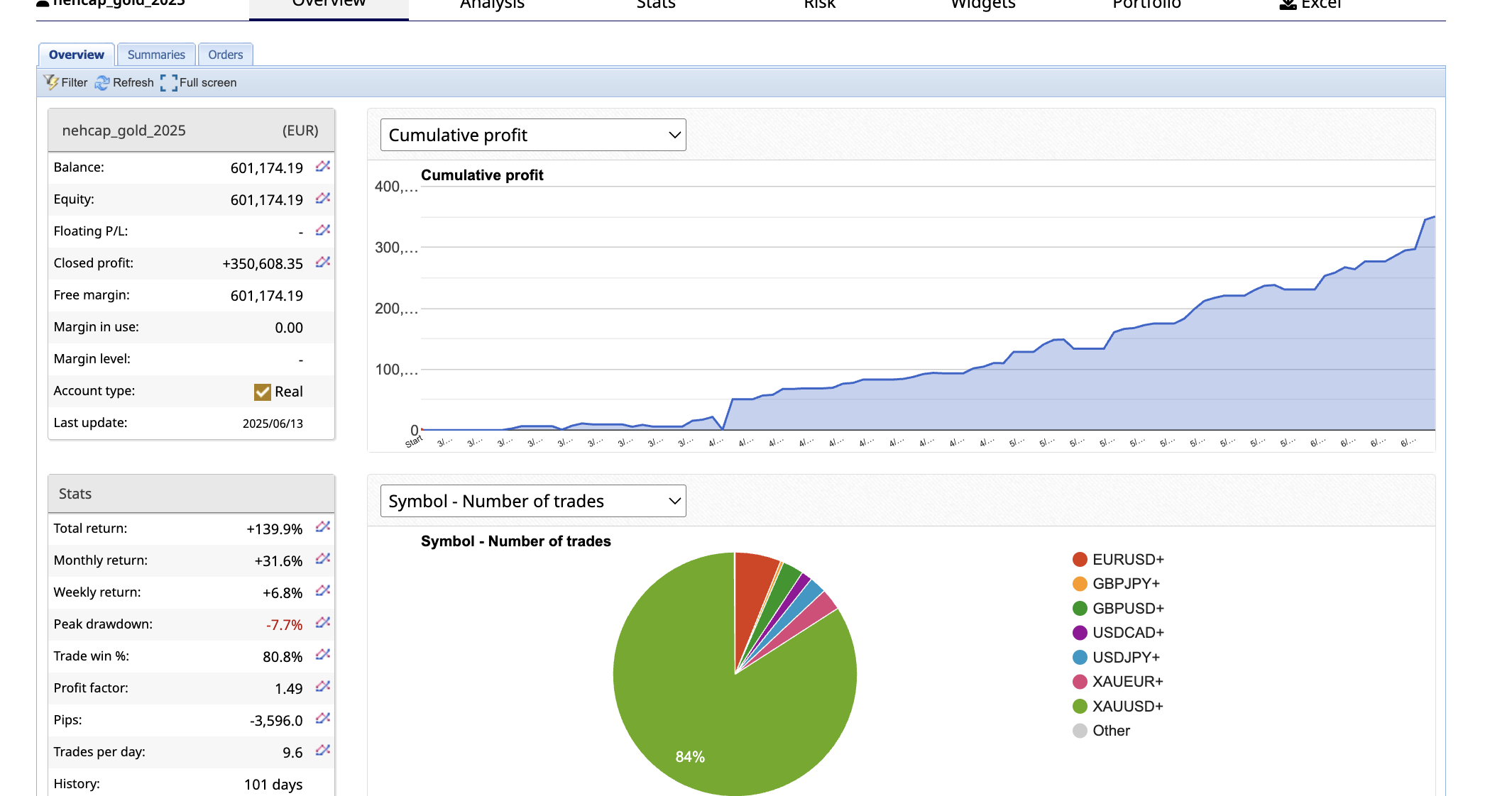Click chart icon next to Trades per day
This screenshot has height=796, width=1512.
coord(323,751)
